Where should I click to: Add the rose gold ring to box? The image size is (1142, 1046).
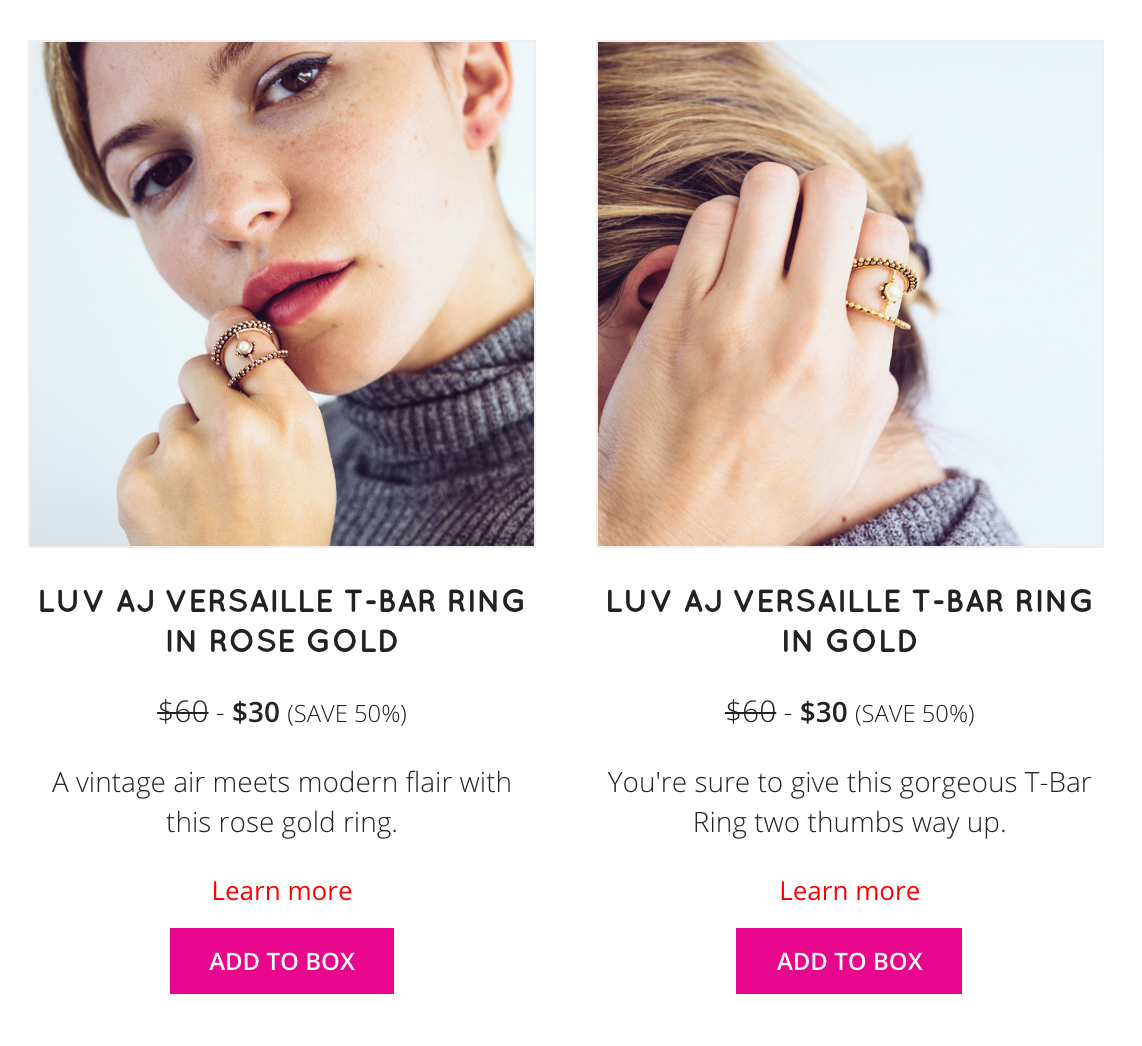[x=282, y=960]
